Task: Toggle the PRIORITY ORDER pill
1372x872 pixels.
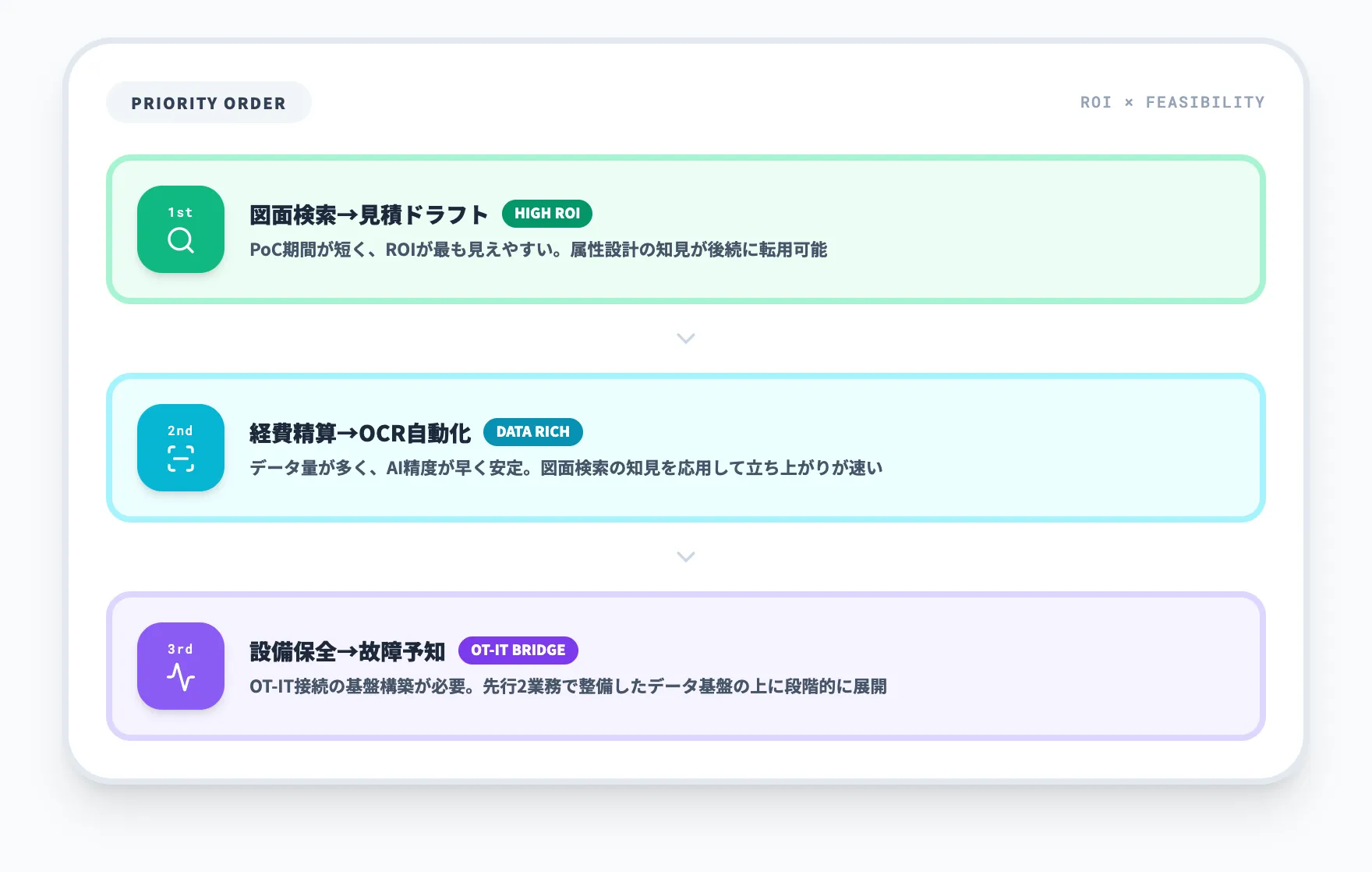Action: pyautogui.click(x=208, y=102)
